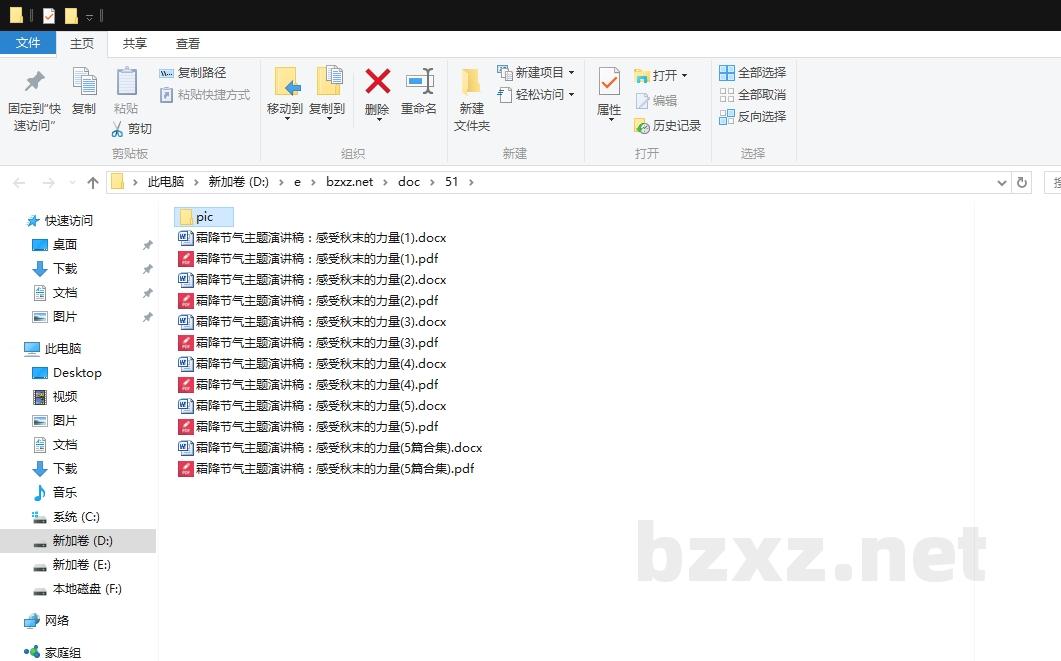Click the Copy icon in clipboard group
The height and width of the screenshot is (661, 1061).
(x=84, y=82)
